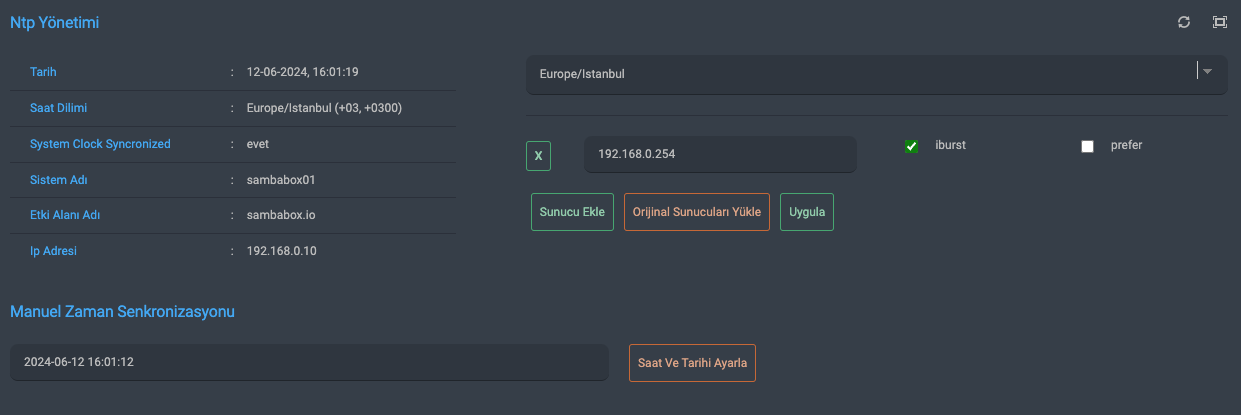
Task: Click the Sunucu Ekle button
Action: [x=572, y=212]
